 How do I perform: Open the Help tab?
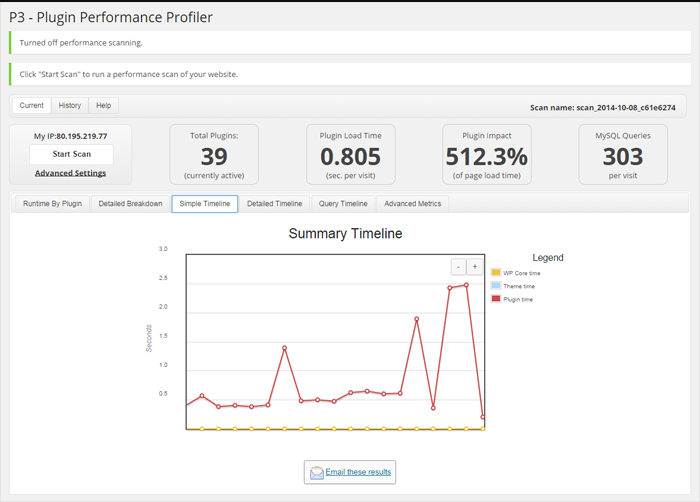[103, 105]
